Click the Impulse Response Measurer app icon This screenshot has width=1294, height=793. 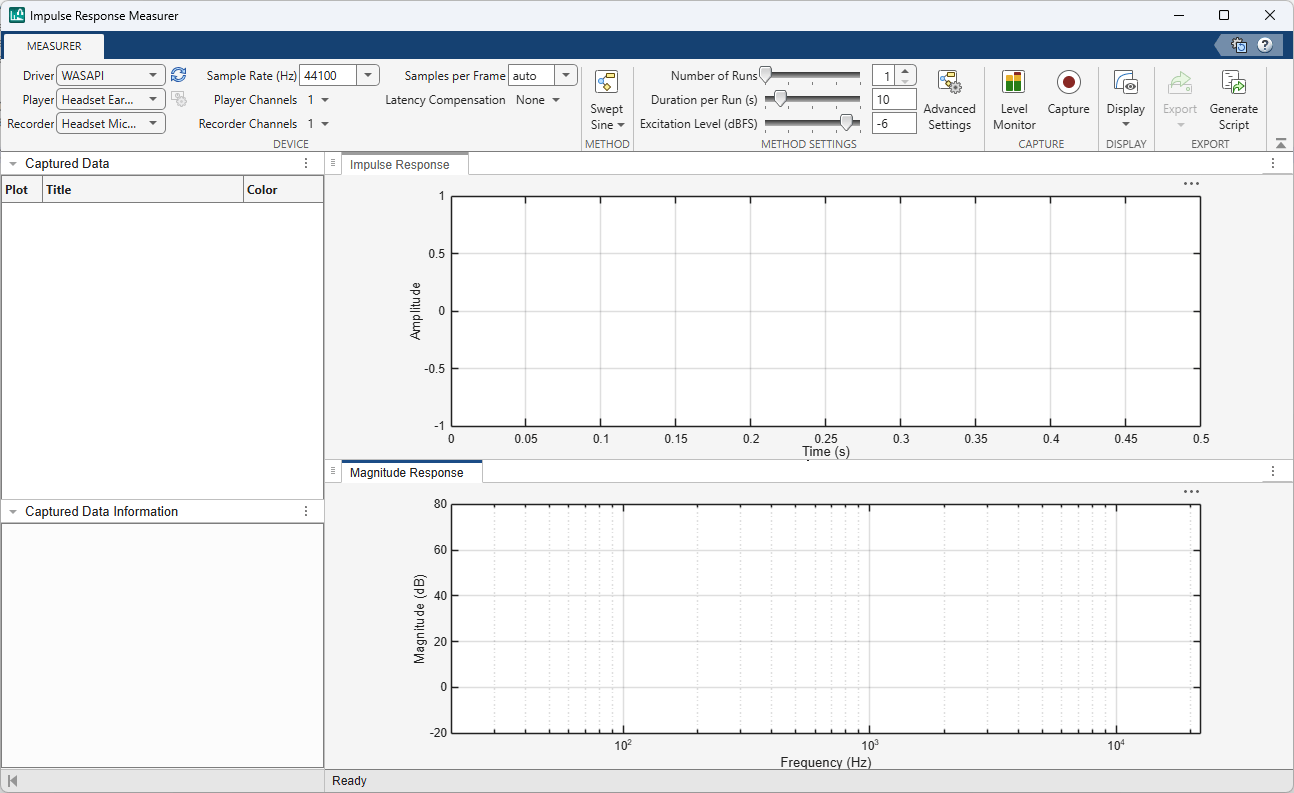coord(17,16)
